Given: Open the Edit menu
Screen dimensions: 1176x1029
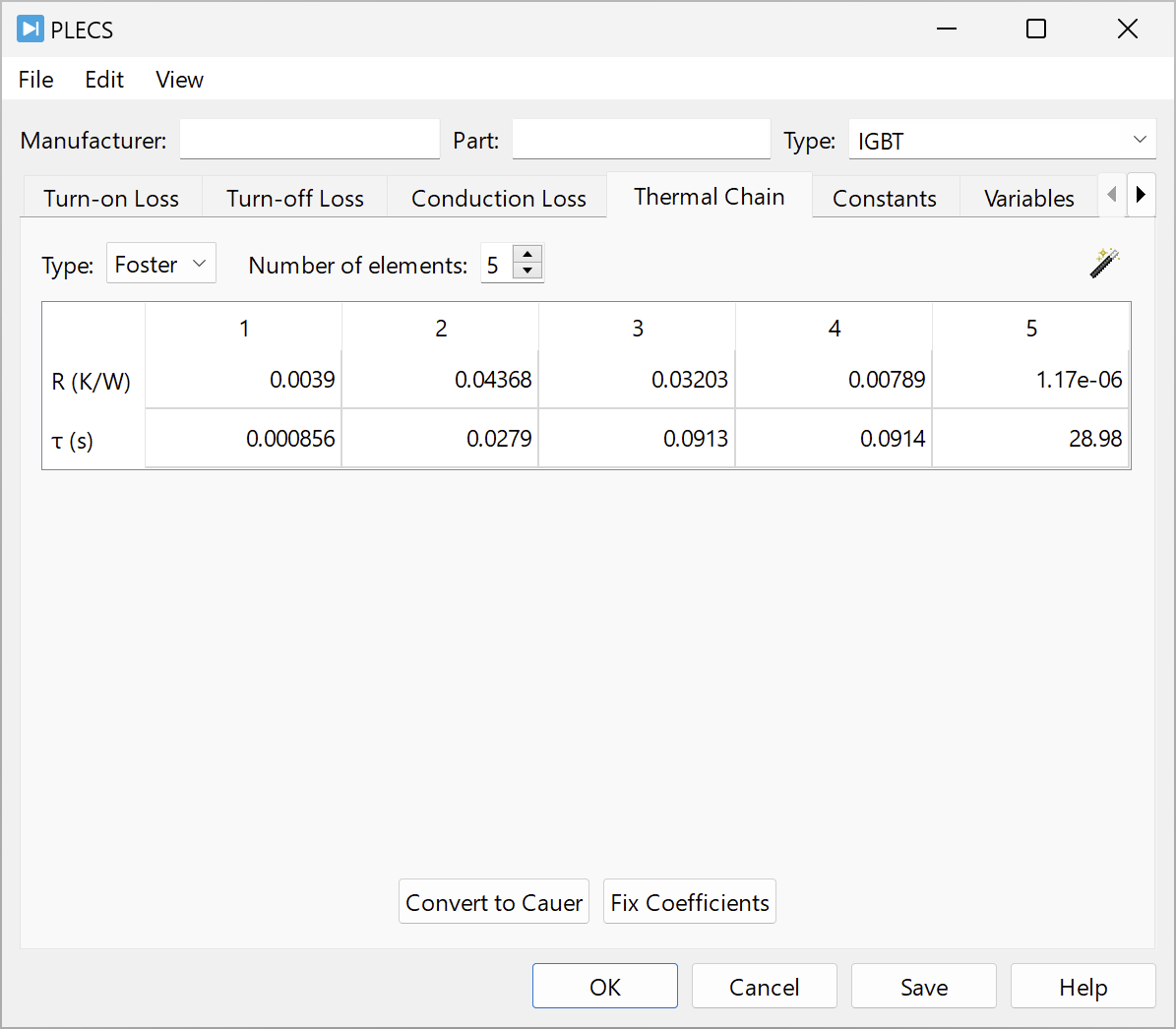Looking at the screenshot, I should [x=104, y=80].
